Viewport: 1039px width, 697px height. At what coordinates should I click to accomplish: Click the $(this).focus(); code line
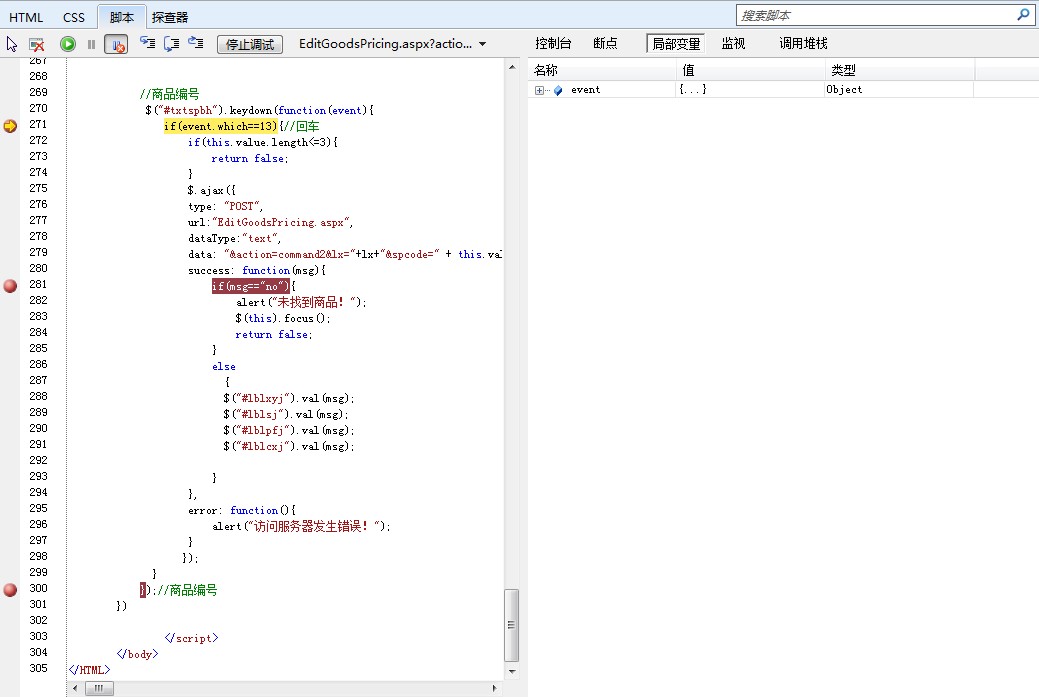click(x=283, y=319)
